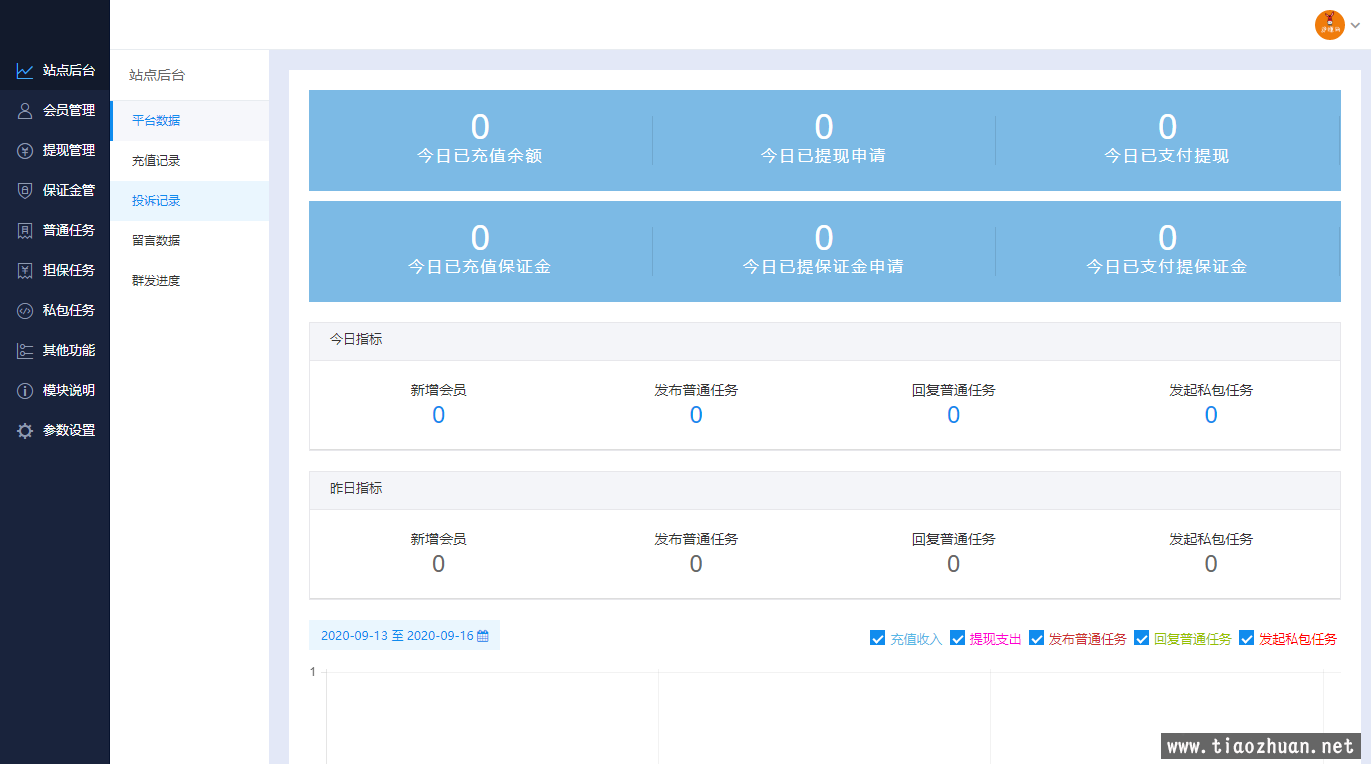Click today's 新增会员 count value
The image size is (1371, 764).
click(438, 416)
